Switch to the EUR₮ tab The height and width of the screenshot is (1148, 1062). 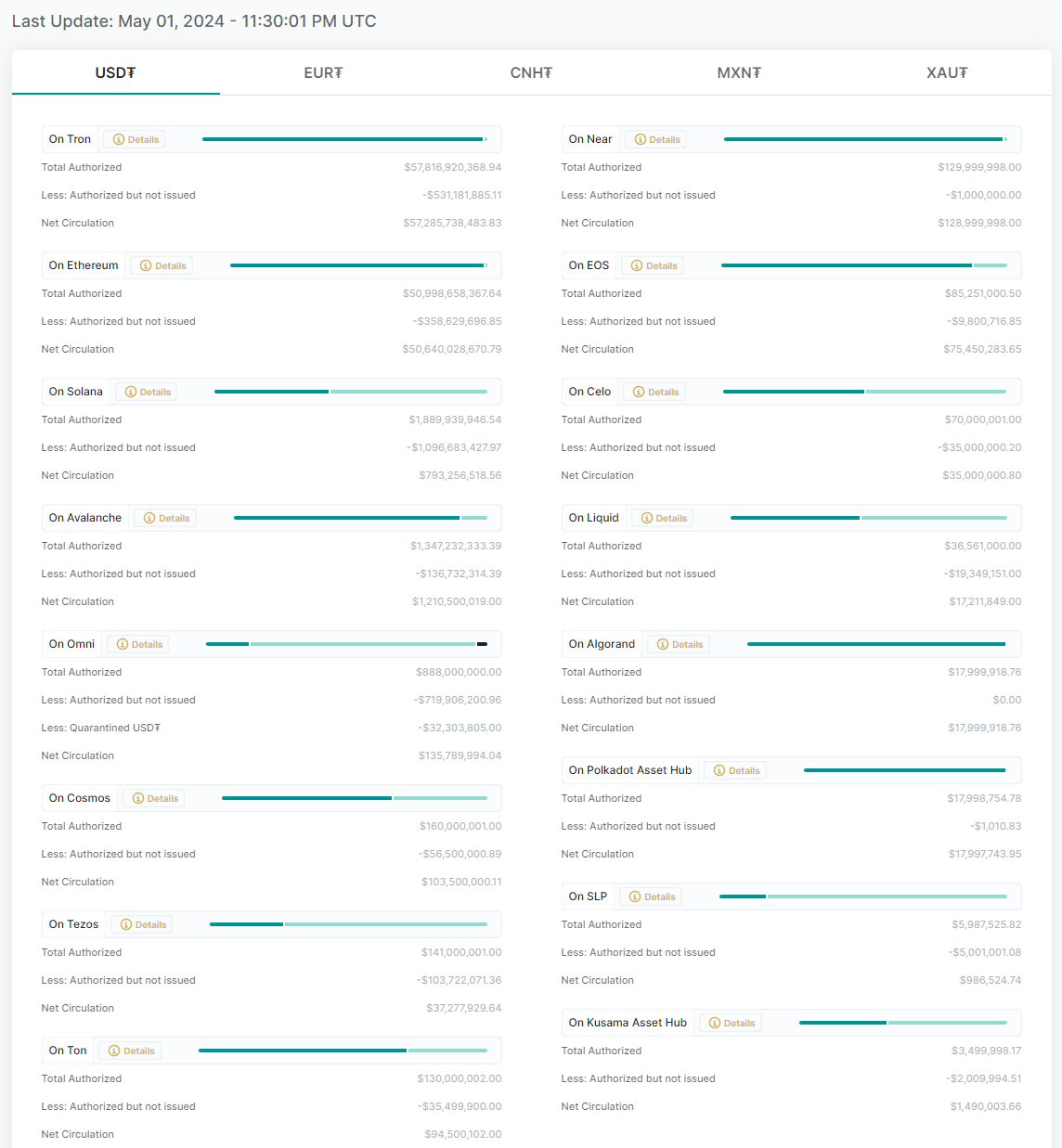tap(323, 73)
